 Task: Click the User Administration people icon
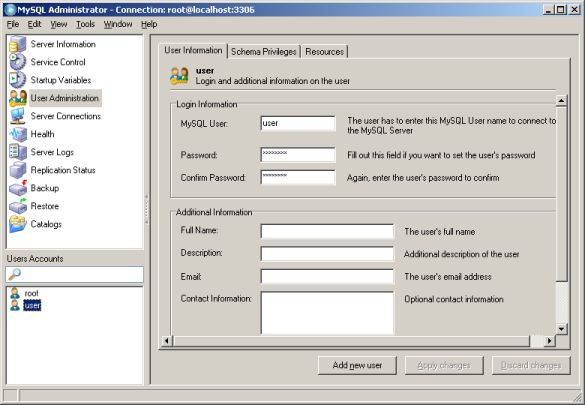tap(18, 98)
